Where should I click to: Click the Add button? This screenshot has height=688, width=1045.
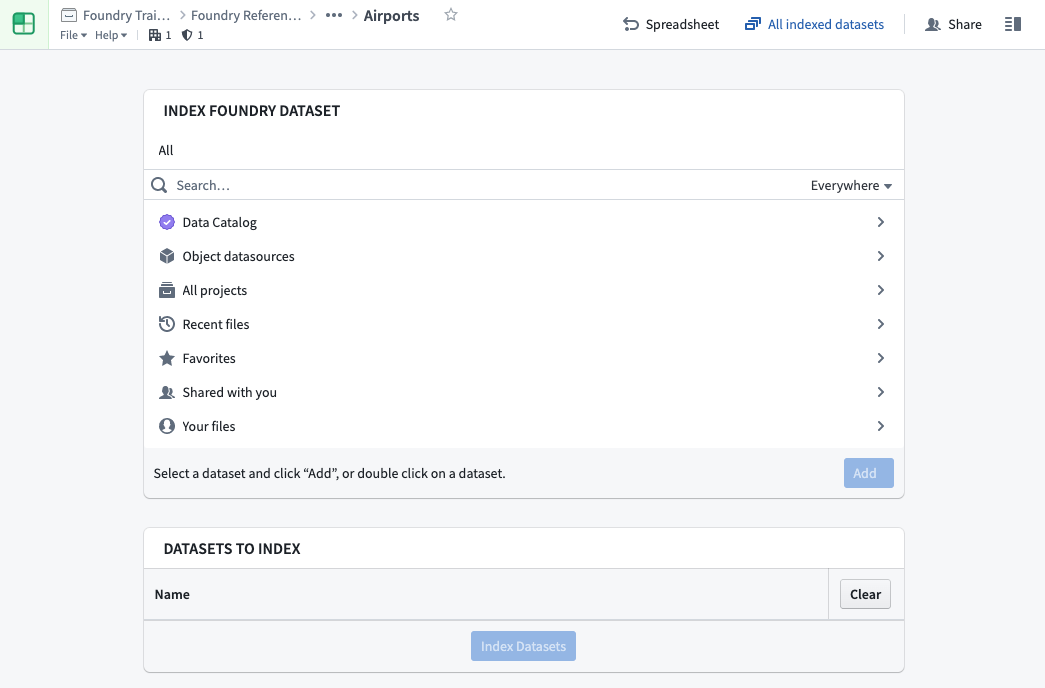pyautogui.click(x=868, y=473)
